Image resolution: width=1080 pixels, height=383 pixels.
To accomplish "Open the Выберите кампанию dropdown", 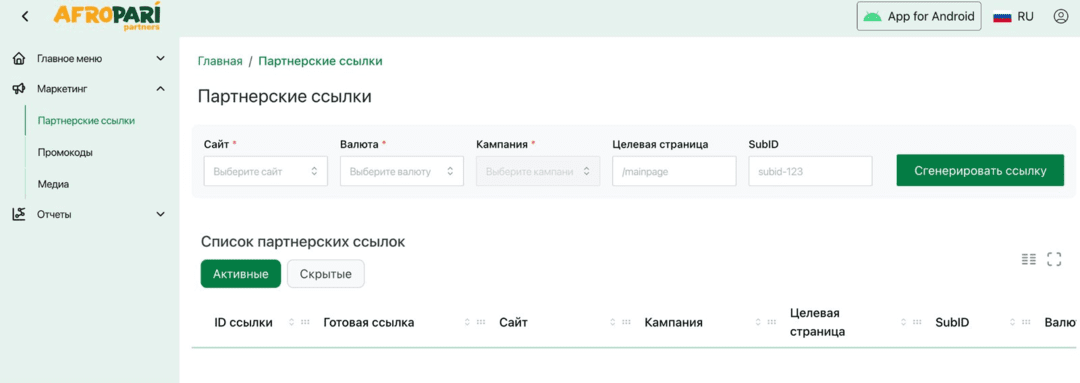I will (538, 171).
